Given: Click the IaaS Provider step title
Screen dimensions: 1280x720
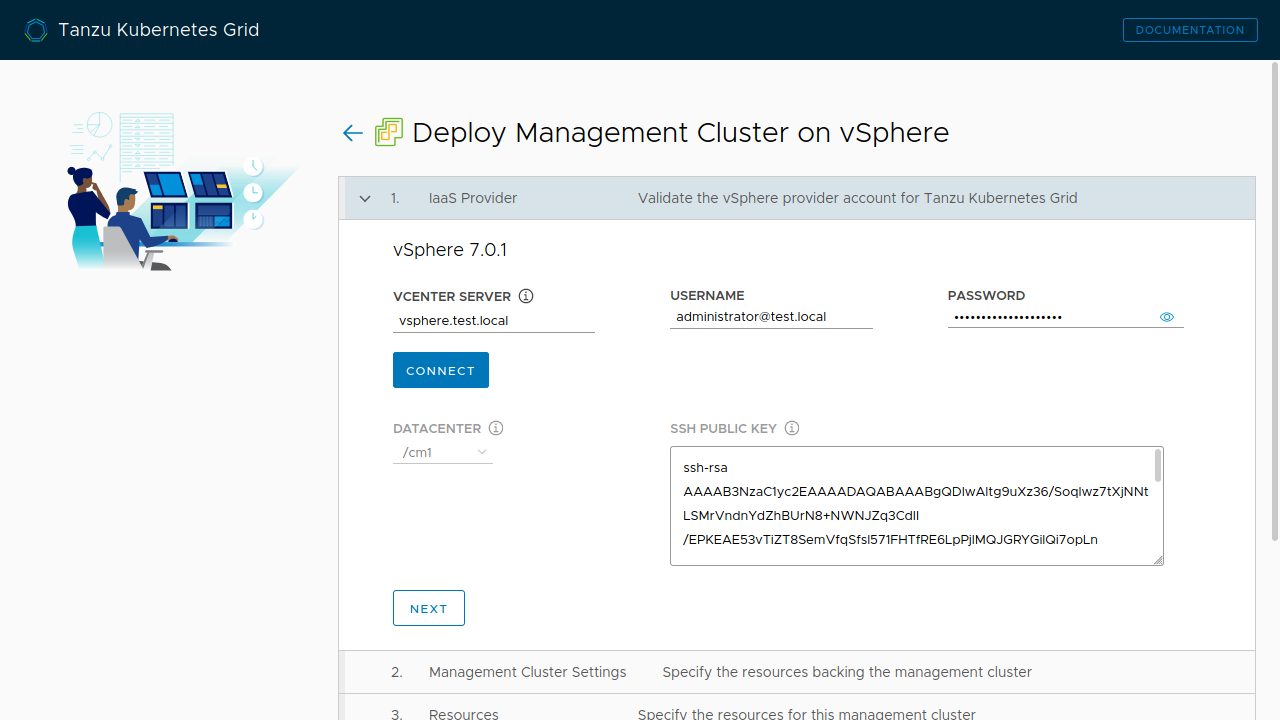Looking at the screenshot, I should (x=473, y=198).
